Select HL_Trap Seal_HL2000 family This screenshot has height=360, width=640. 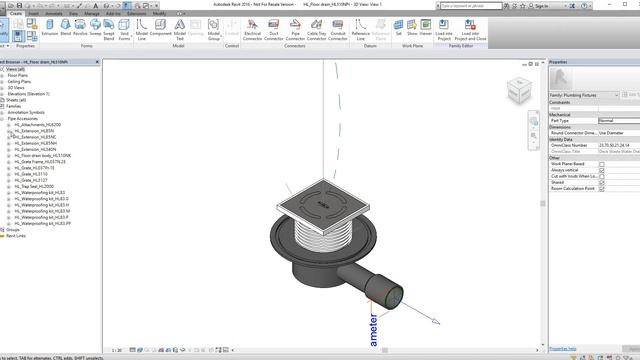point(34,187)
